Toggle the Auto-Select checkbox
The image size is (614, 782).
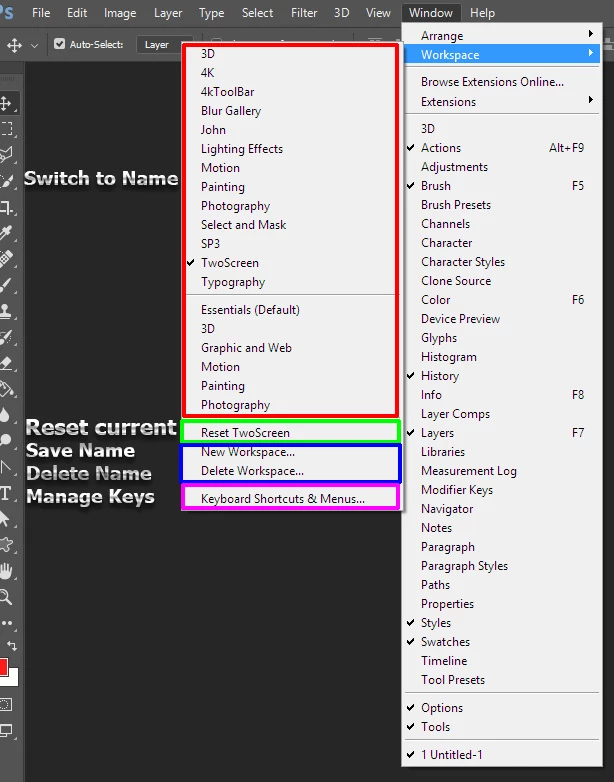[x=59, y=44]
